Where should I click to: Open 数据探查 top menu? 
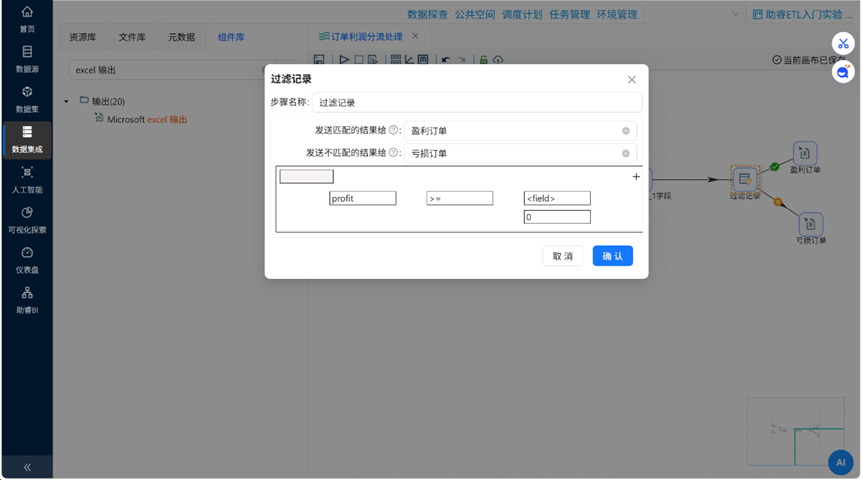pyautogui.click(x=428, y=14)
